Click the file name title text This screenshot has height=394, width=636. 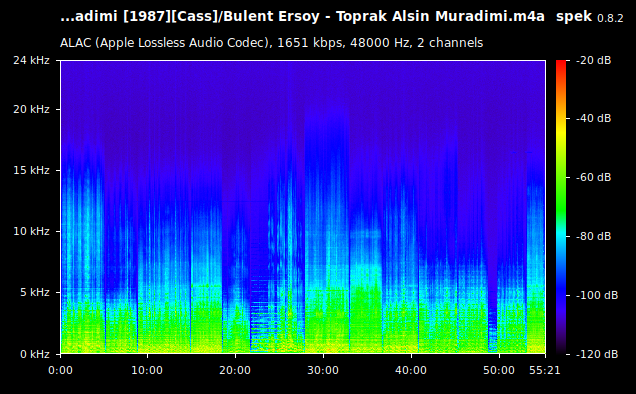[302, 17]
